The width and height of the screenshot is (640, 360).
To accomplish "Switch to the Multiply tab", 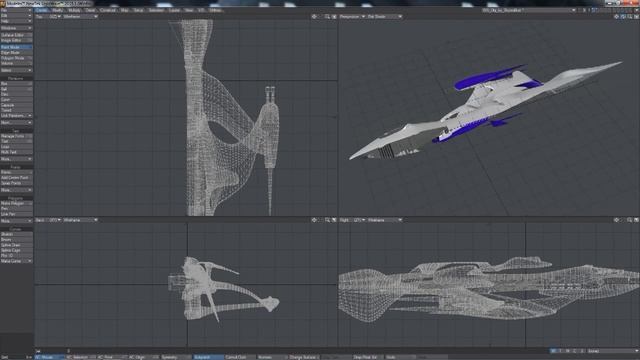I will (74, 10).
